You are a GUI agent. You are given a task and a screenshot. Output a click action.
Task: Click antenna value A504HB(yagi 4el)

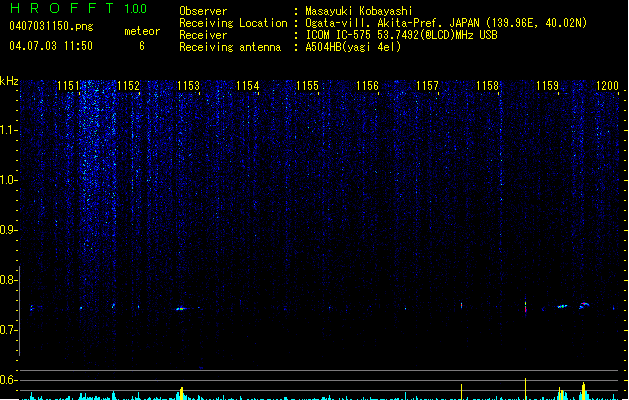point(353,47)
